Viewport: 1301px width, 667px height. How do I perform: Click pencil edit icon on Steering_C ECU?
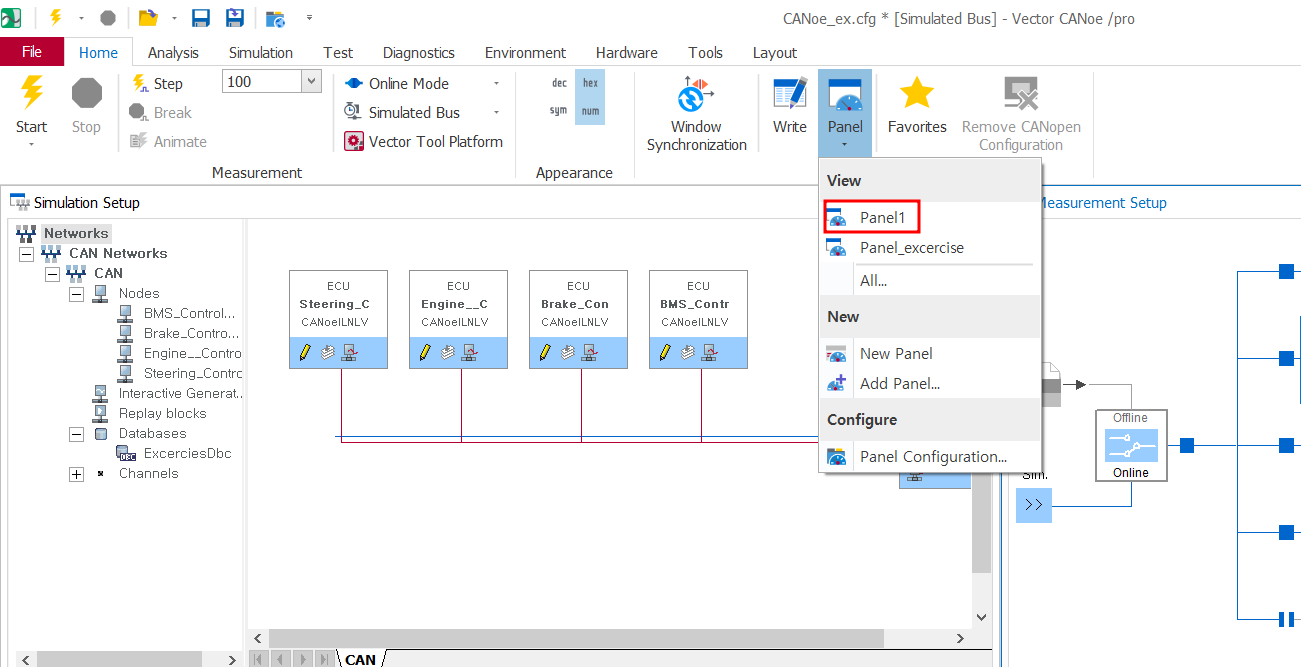coord(305,352)
